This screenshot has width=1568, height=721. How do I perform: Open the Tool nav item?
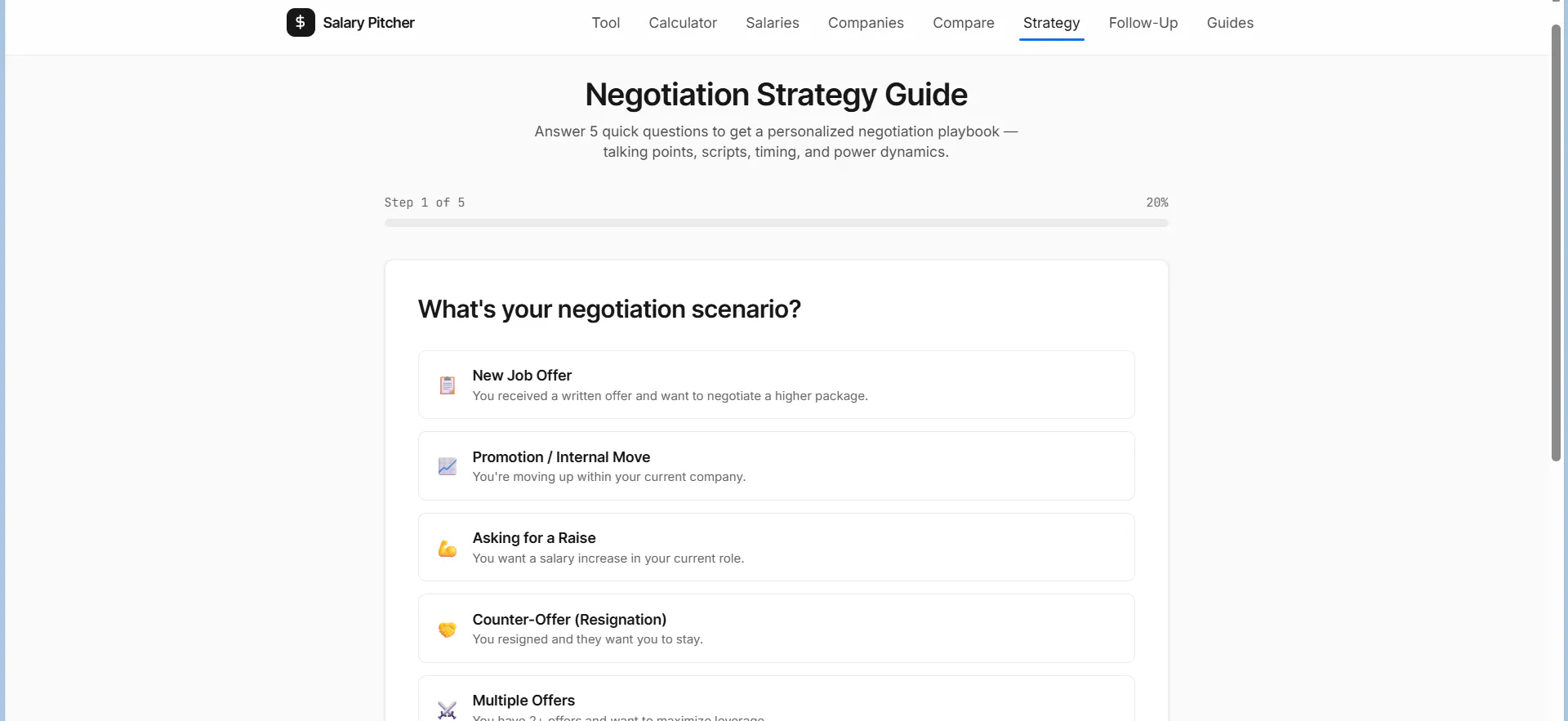point(606,23)
